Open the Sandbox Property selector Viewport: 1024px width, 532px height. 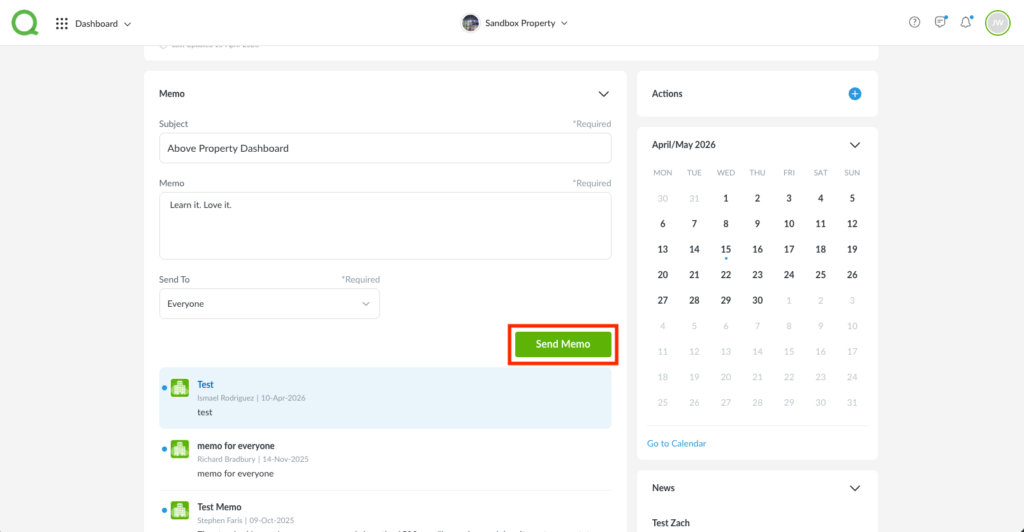click(515, 23)
